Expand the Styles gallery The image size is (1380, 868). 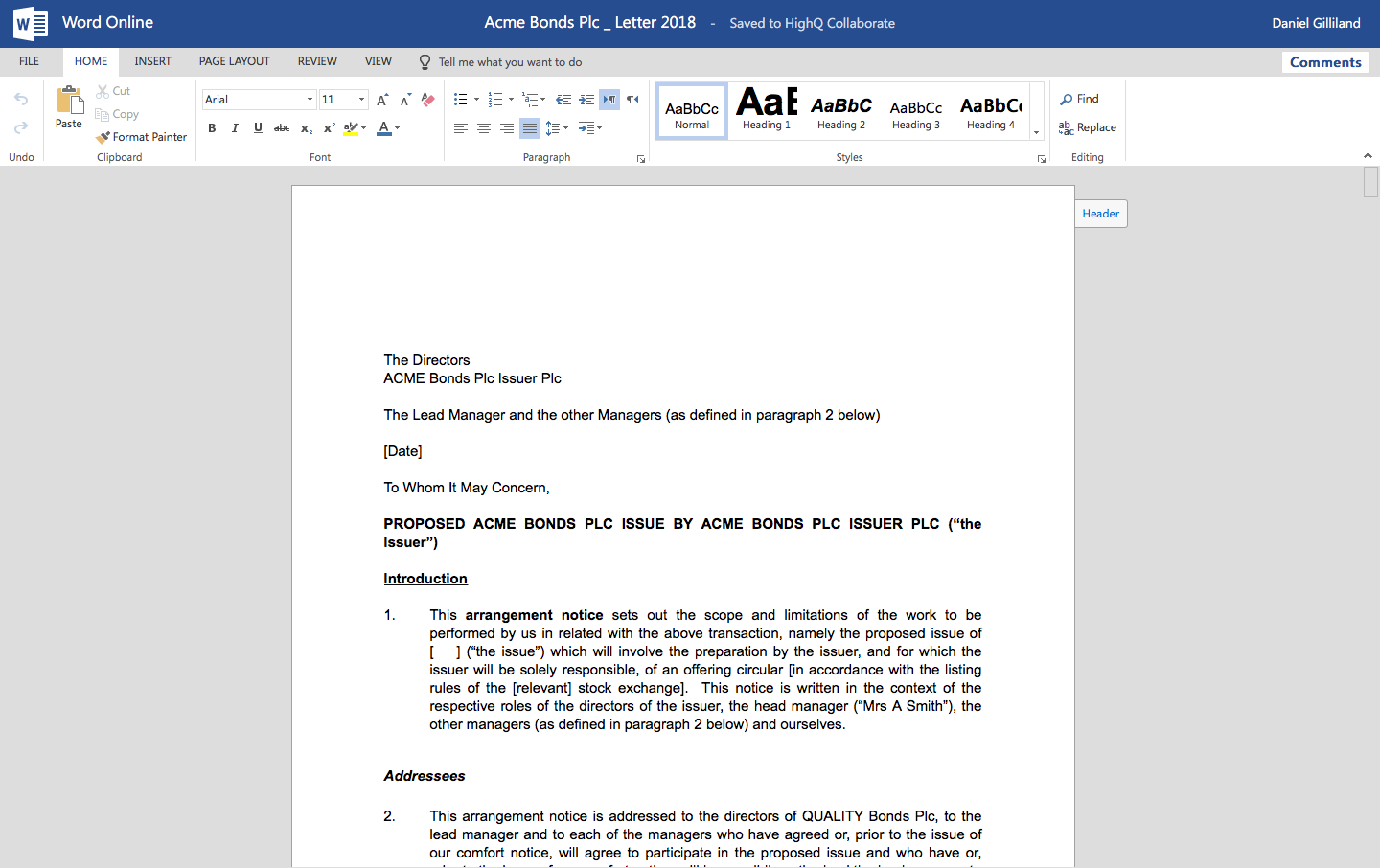(x=1037, y=132)
